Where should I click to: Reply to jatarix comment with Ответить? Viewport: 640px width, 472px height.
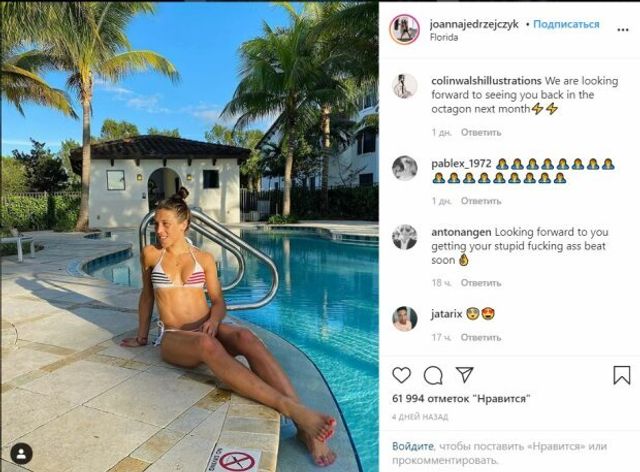click(x=481, y=337)
